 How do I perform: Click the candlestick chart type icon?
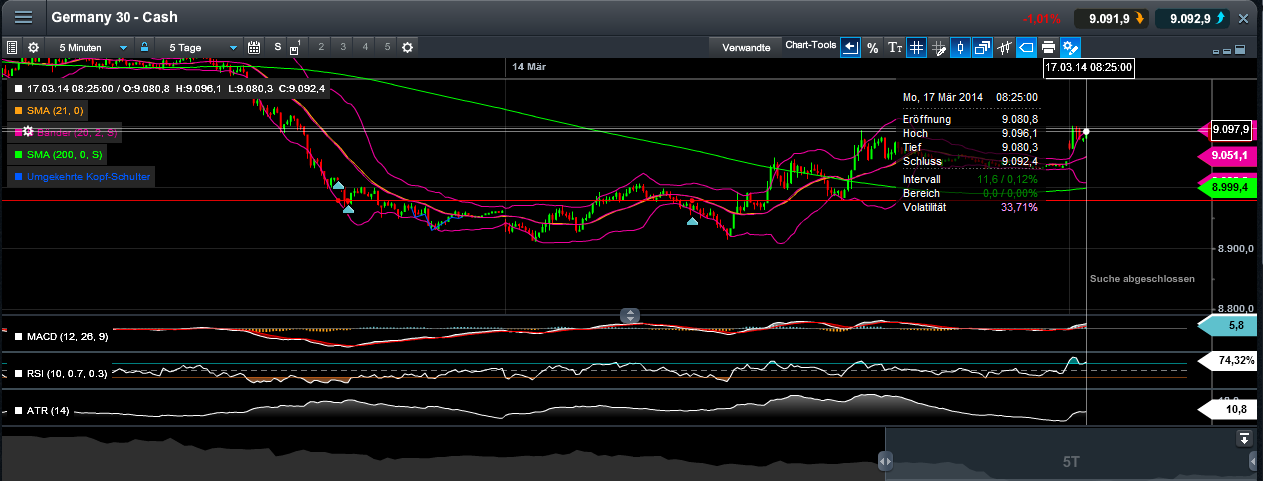tap(960, 47)
